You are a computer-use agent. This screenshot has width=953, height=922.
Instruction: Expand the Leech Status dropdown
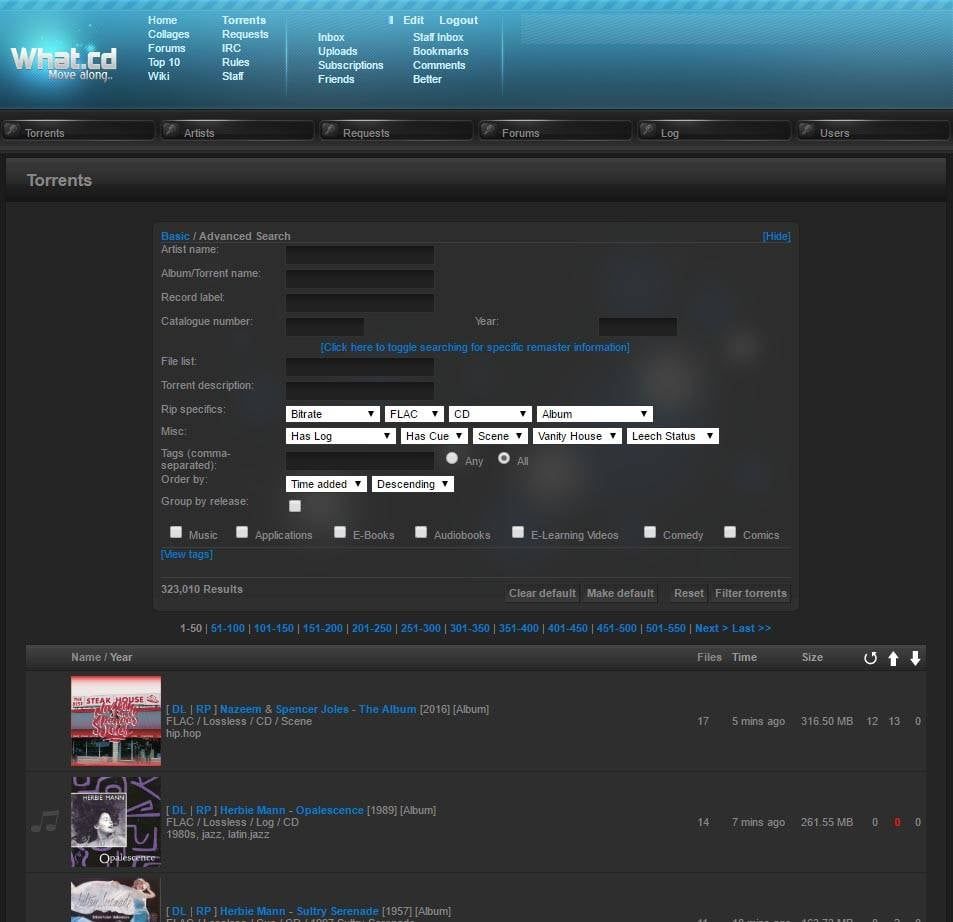[x=672, y=436]
